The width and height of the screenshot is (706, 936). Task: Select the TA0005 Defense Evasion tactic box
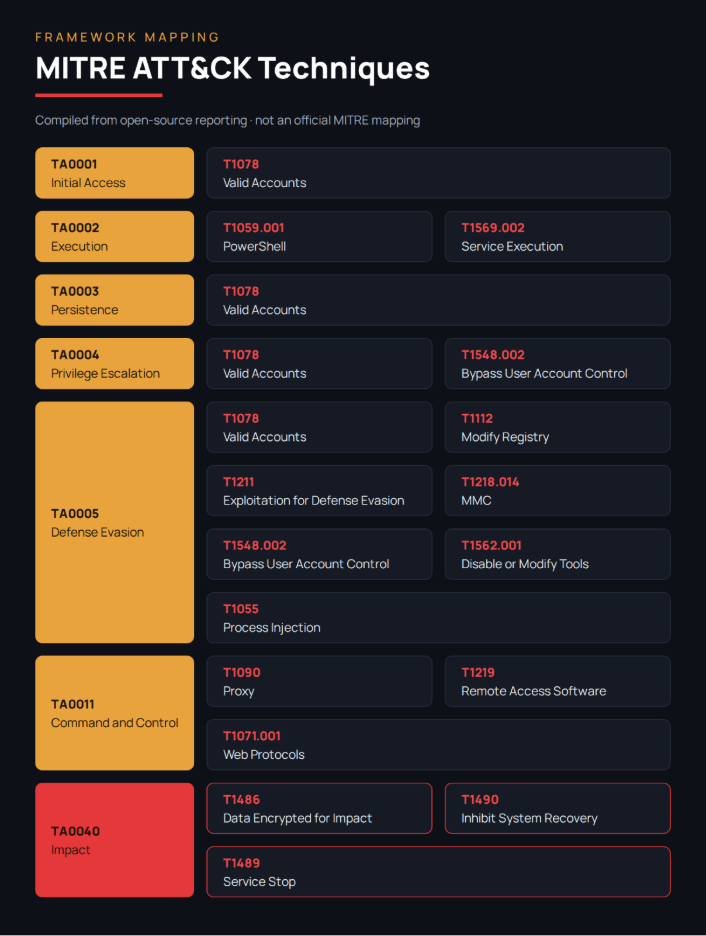click(115, 522)
